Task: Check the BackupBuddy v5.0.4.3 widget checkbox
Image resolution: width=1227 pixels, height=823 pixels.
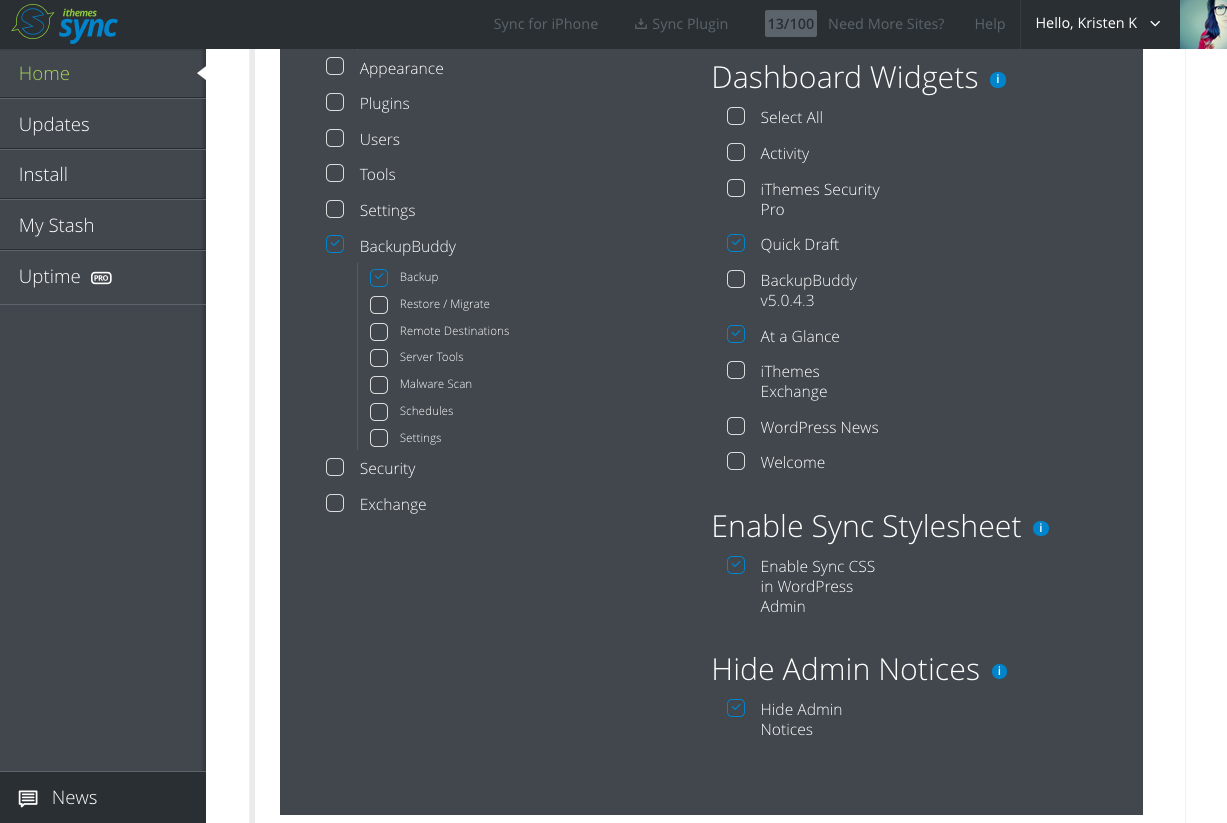Action: 736,279
